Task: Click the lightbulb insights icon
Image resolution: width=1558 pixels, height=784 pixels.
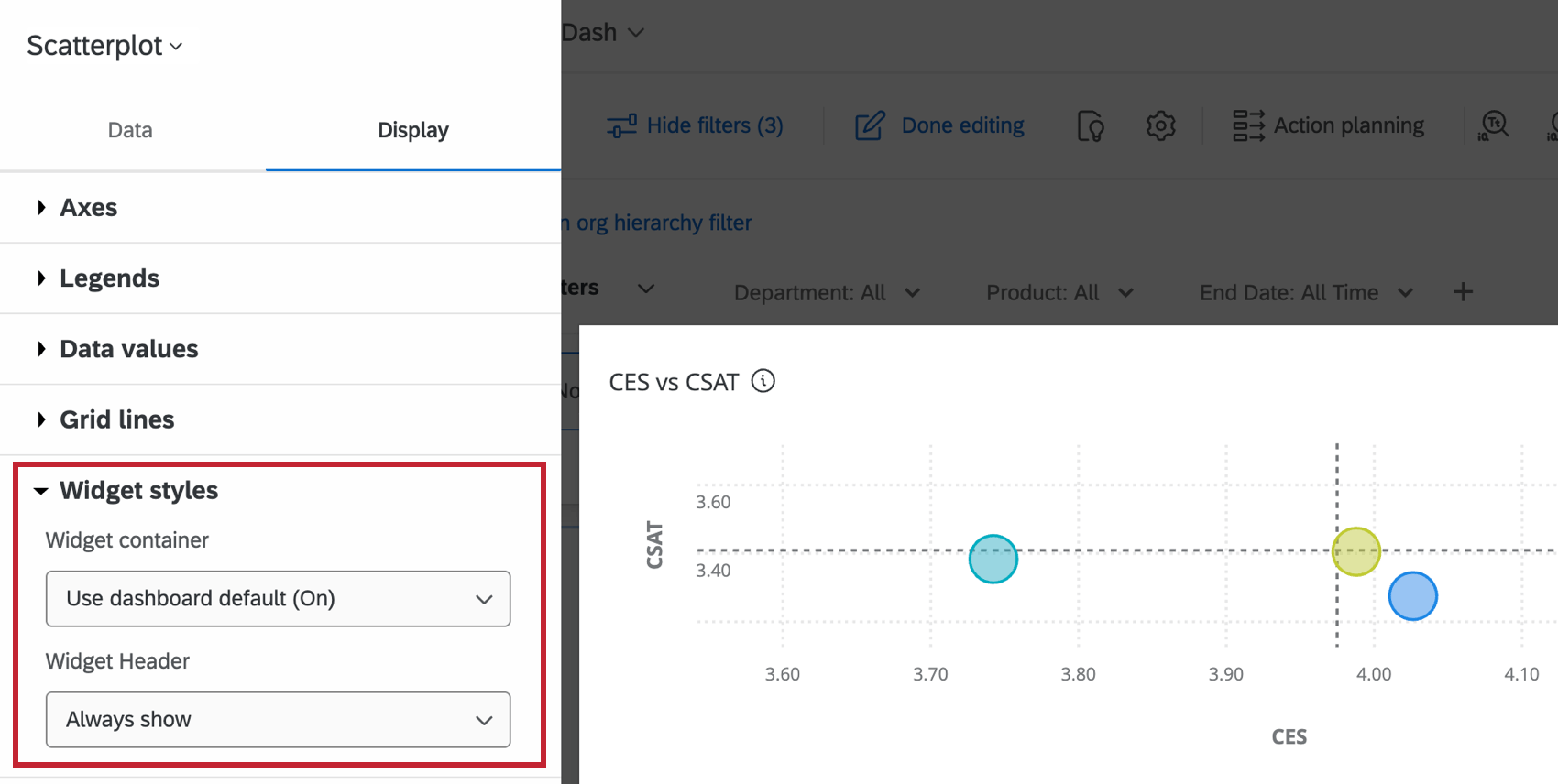Action: pyautogui.click(x=1091, y=126)
